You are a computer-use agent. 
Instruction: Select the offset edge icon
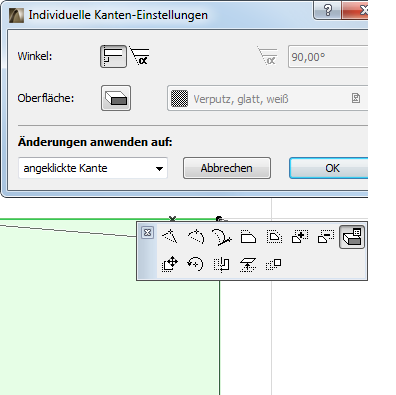pos(248,237)
